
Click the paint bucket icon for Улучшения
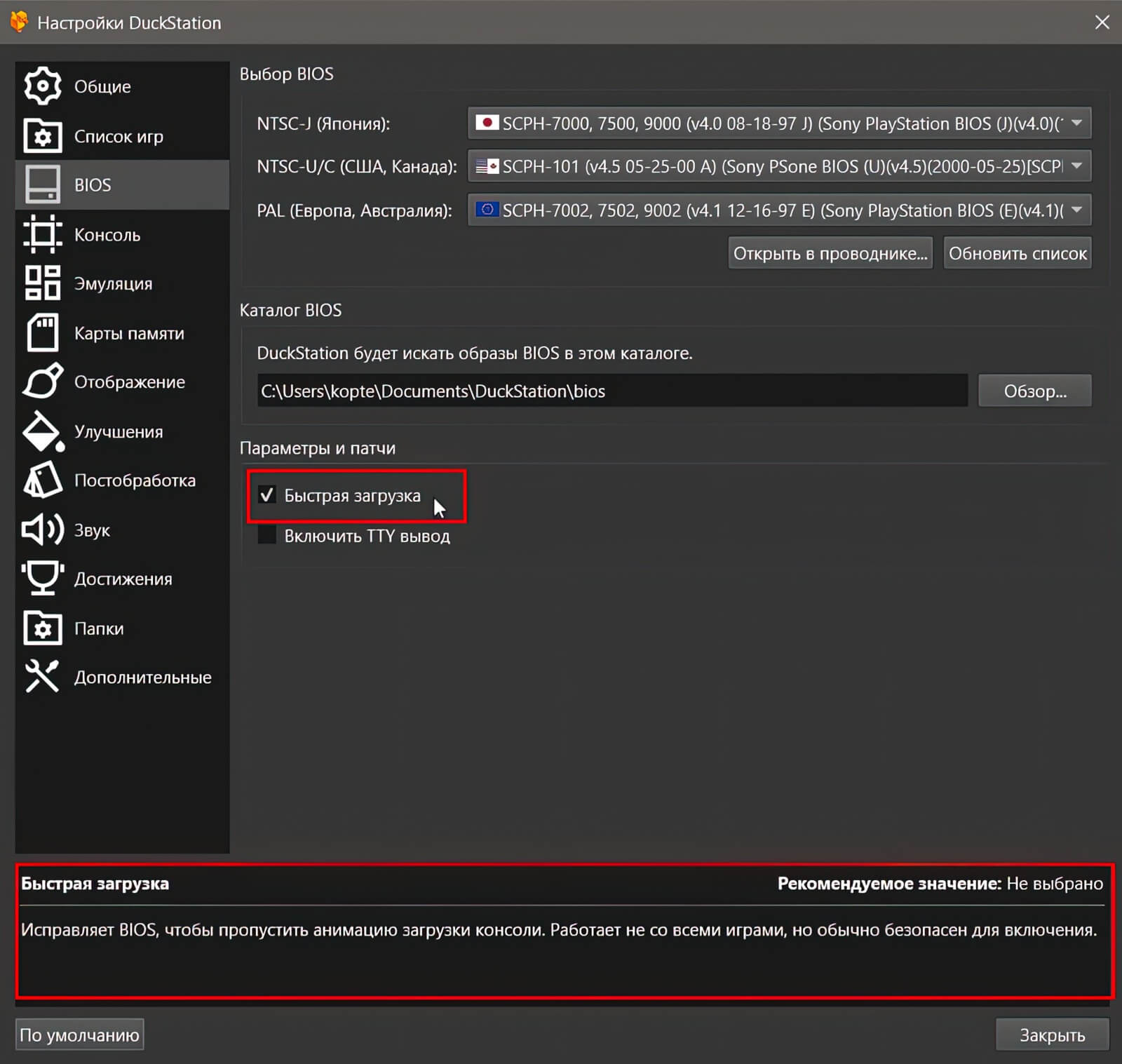point(43,431)
